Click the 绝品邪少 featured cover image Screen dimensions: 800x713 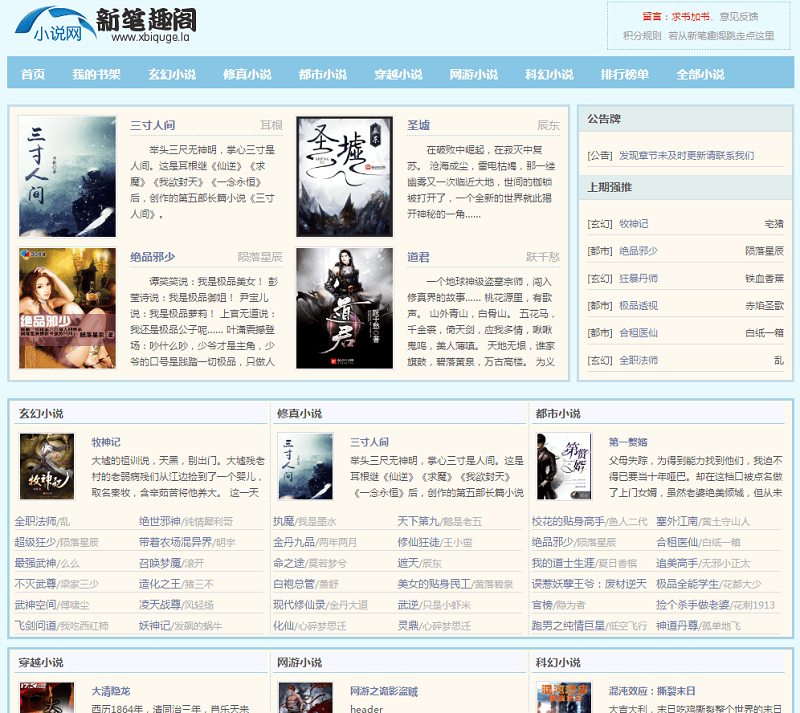pyautogui.click(x=67, y=307)
